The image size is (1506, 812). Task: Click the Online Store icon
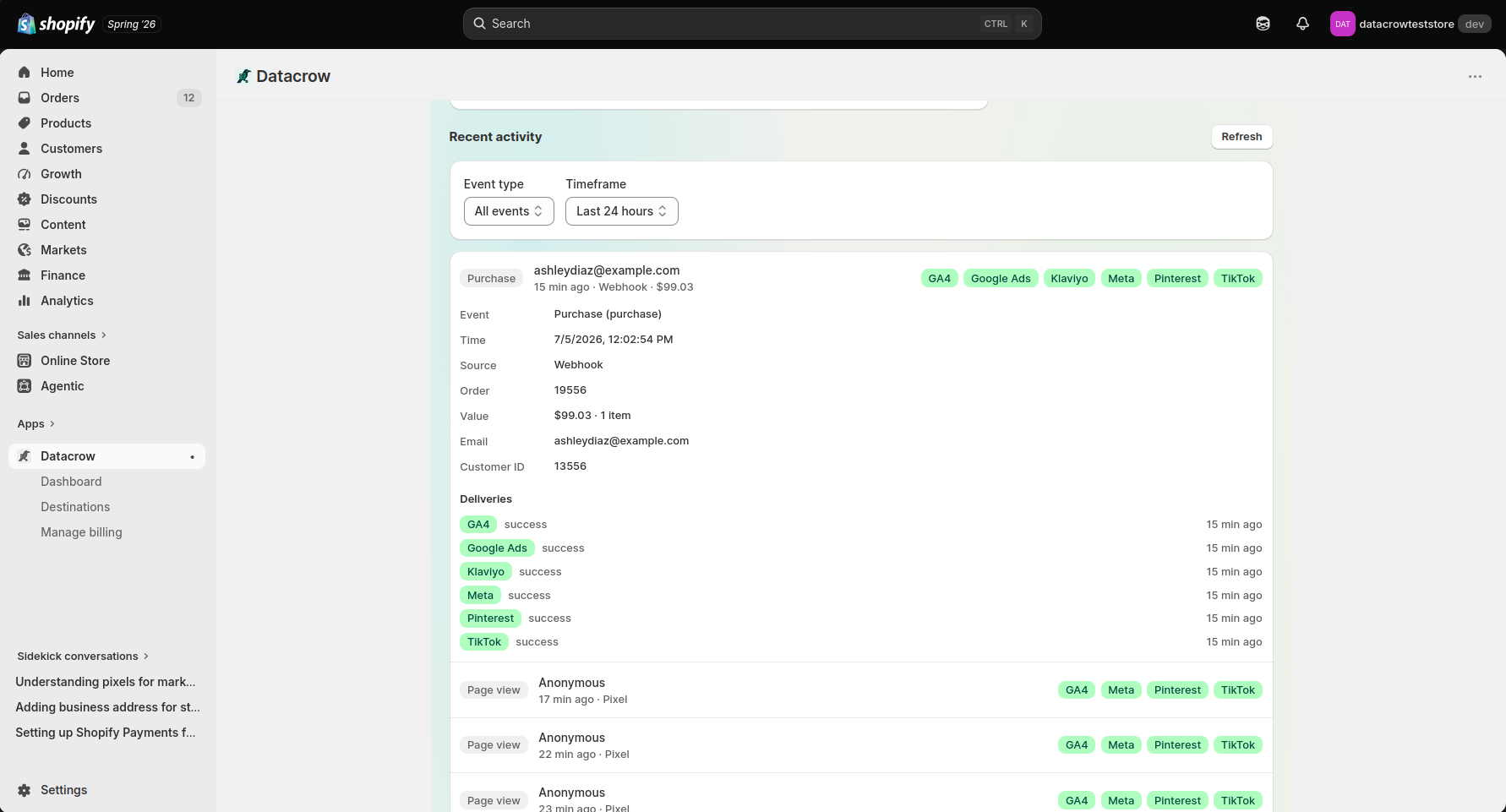click(x=25, y=361)
